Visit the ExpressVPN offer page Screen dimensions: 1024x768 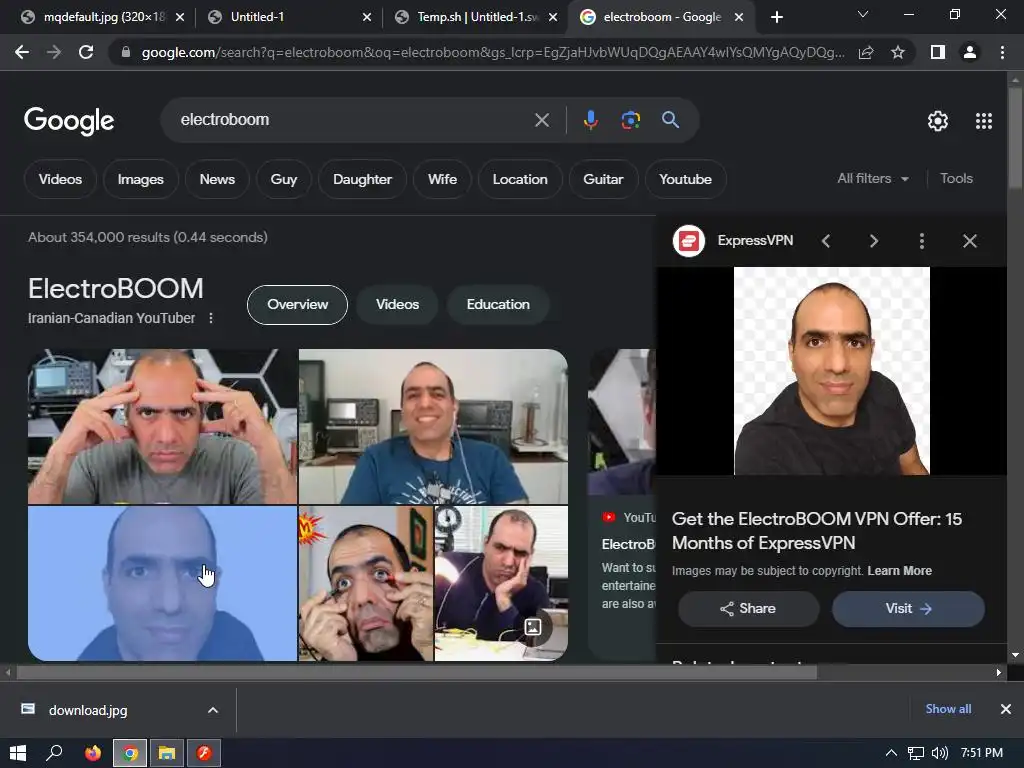point(908,609)
